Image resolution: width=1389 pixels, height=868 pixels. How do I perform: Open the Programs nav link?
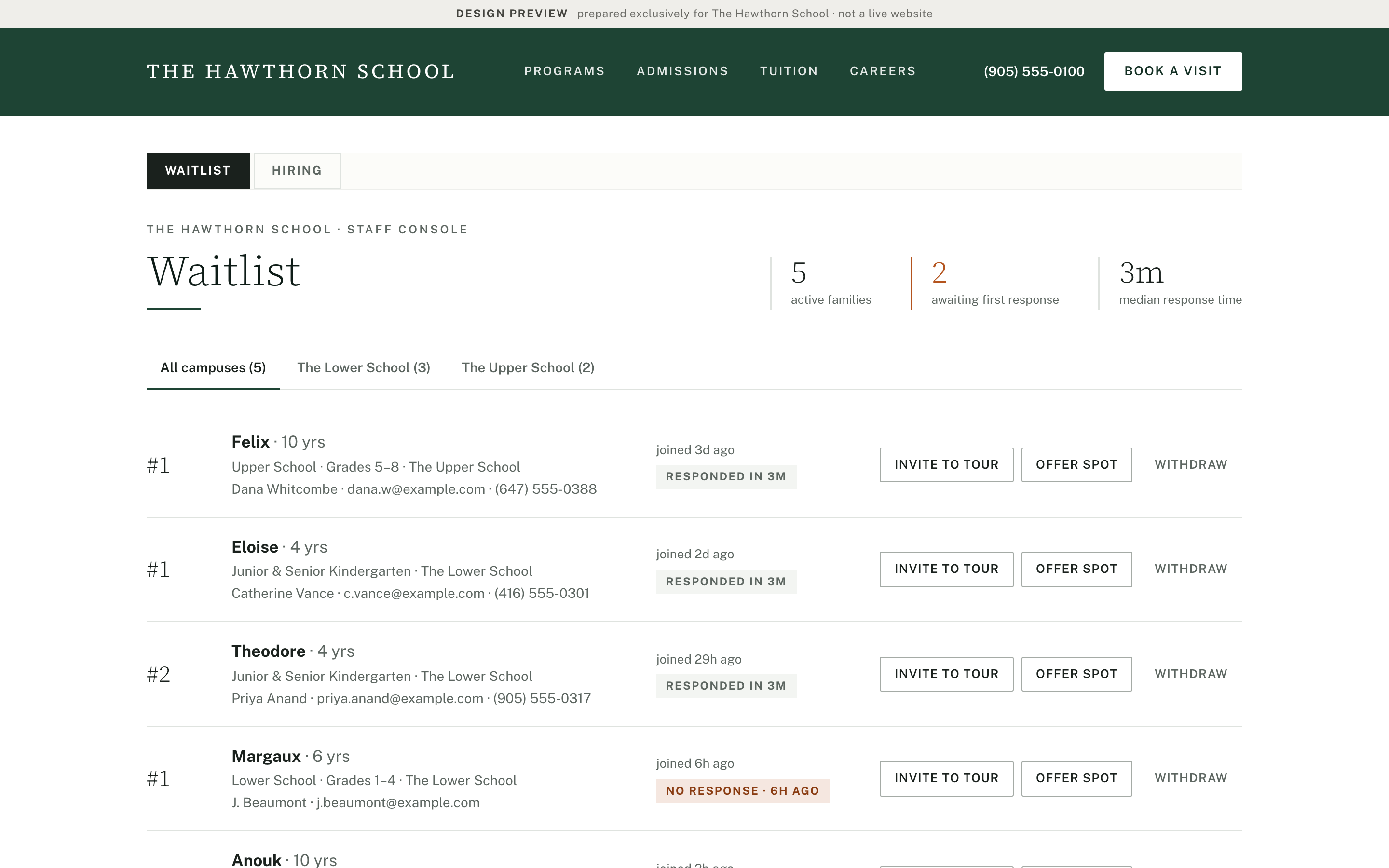click(x=564, y=71)
